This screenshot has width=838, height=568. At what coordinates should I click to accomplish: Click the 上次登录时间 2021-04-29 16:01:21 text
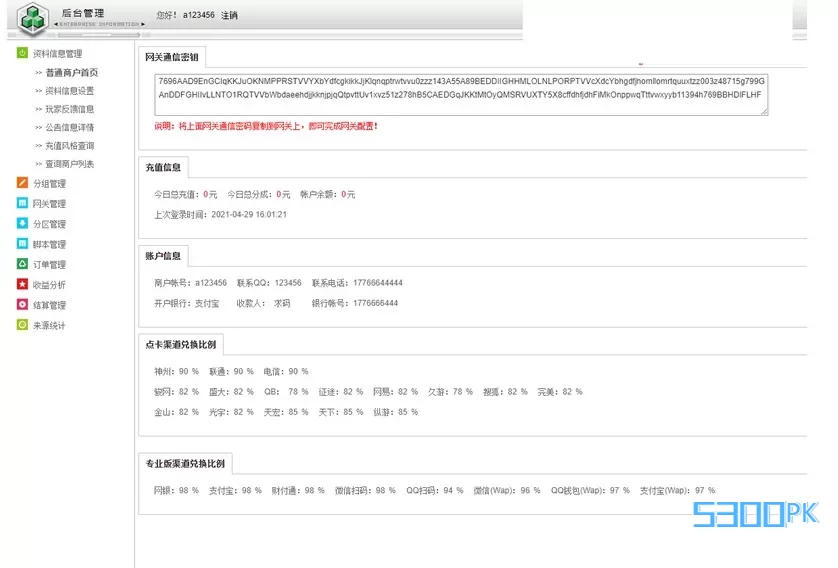(220, 215)
